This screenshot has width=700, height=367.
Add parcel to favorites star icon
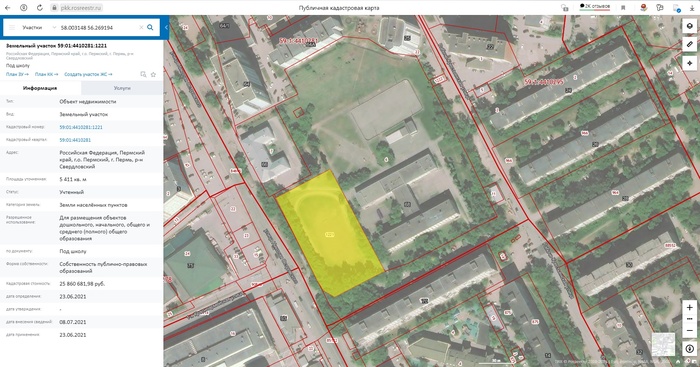pyautogui.click(x=153, y=75)
